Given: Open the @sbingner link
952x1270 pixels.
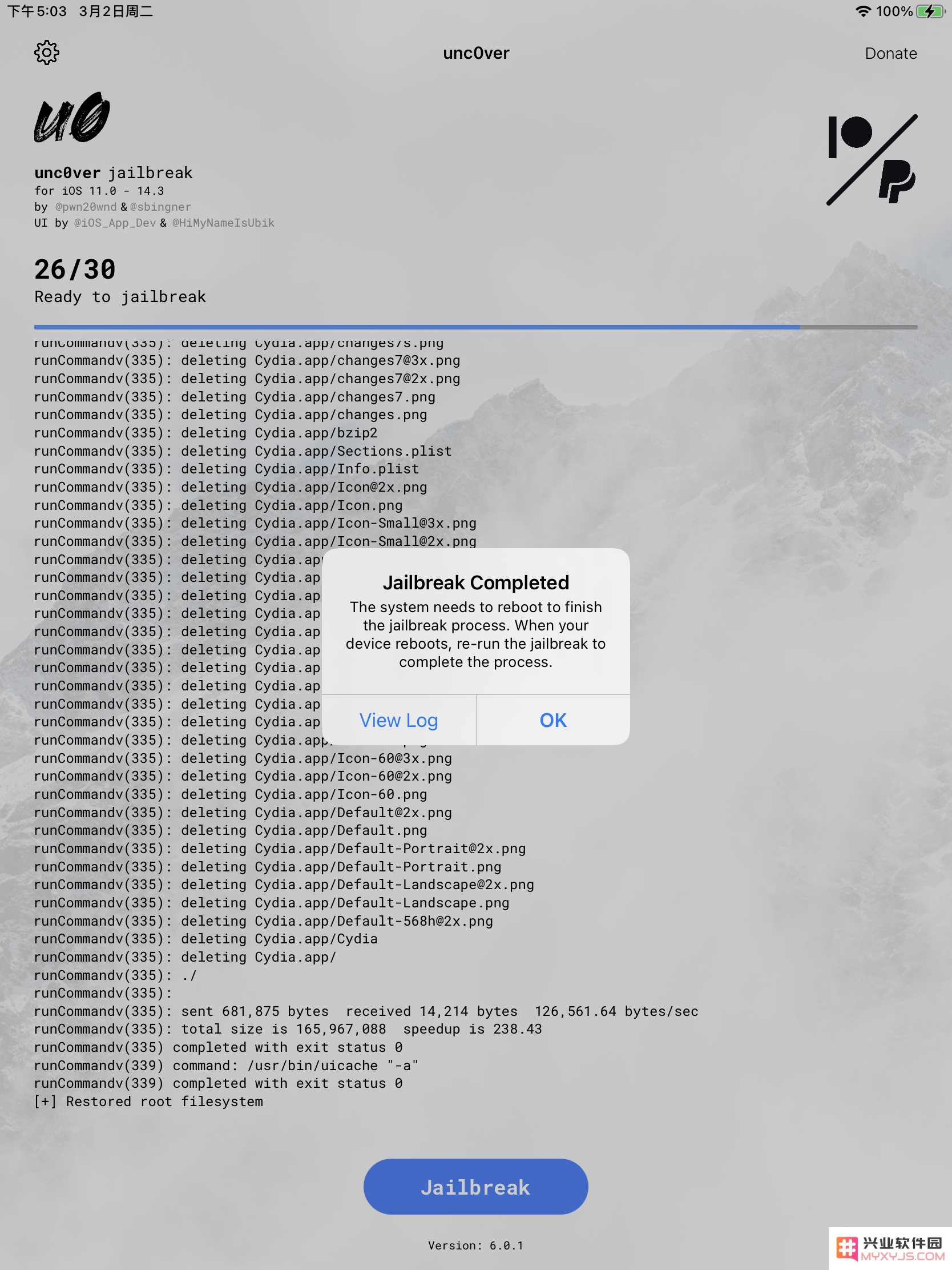Looking at the screenshot, I should coord(161,207).
